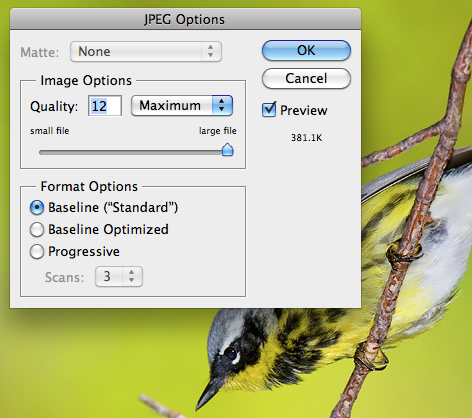Click the OK button
Viewport: 472px width, 418px height.
coord(306,51)
